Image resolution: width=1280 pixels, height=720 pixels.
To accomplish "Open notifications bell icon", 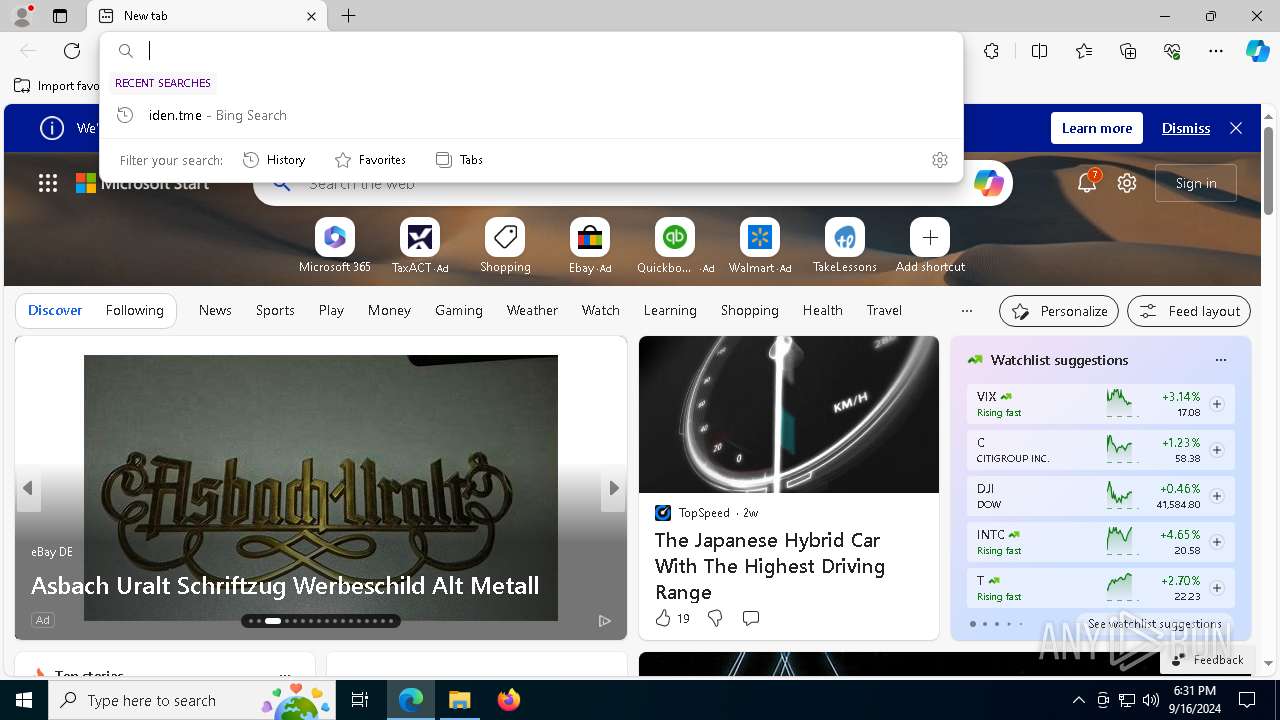I will point(1087,183).
